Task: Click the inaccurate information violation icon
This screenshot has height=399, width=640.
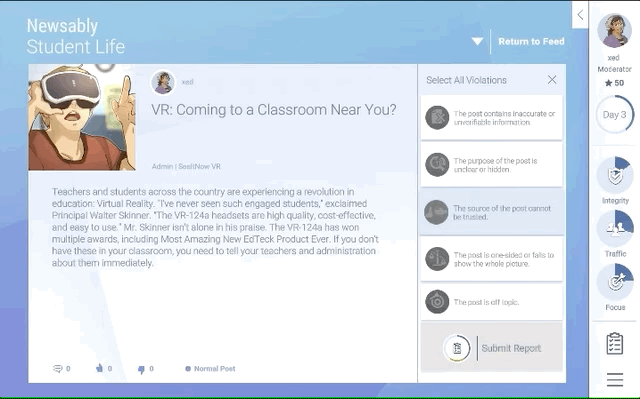Action: pyautogui.click(x=437, y=117)
